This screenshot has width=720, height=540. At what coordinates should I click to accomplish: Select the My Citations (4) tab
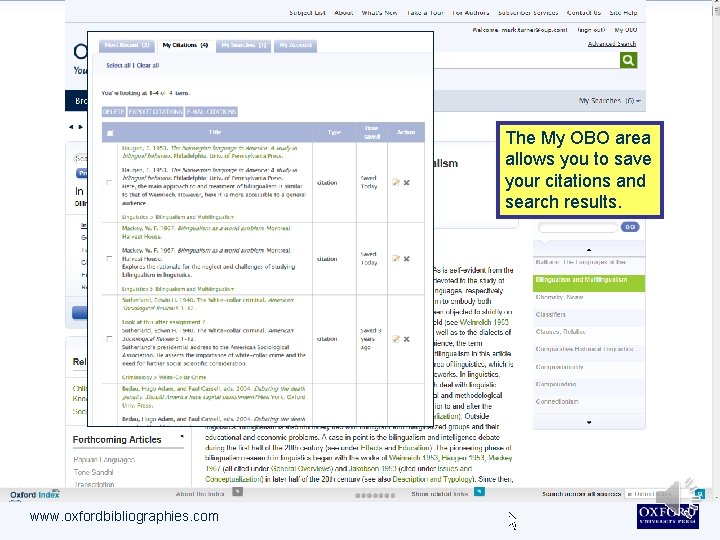tap(185, 45)
